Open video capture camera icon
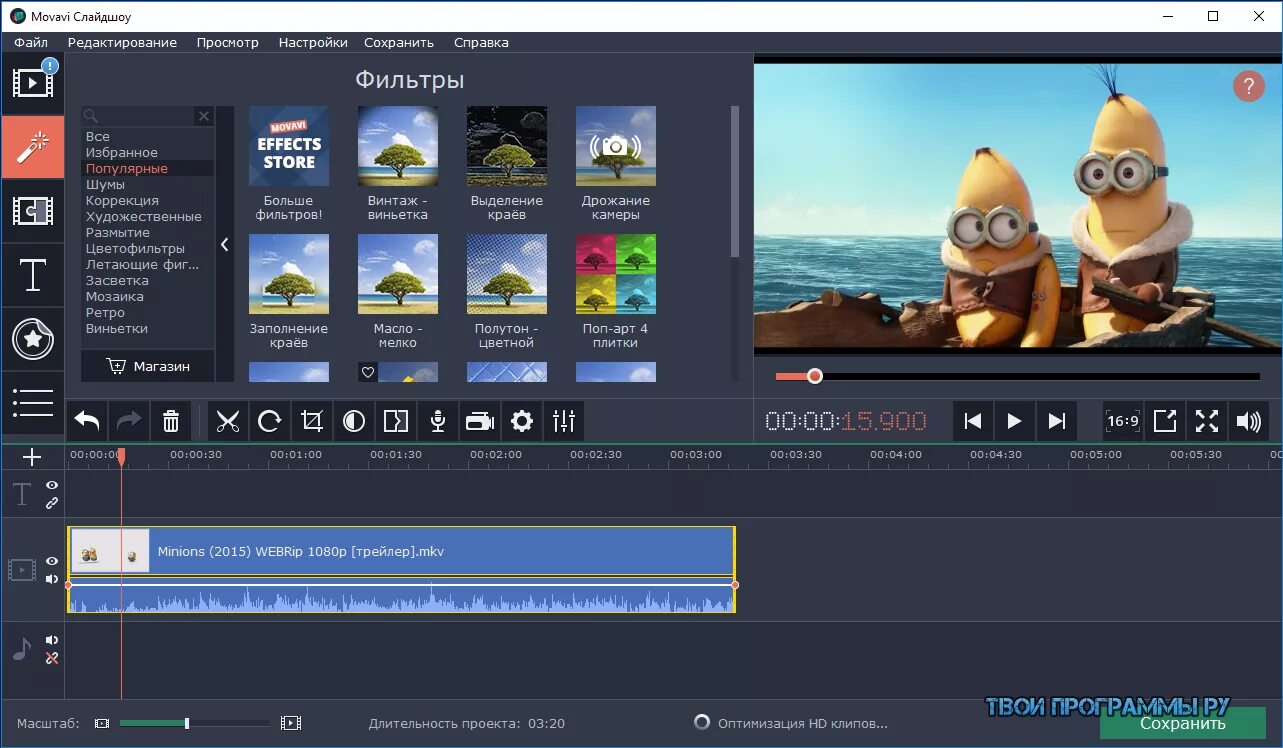The width and height of the screenshot is (1283, 748). 480,421
